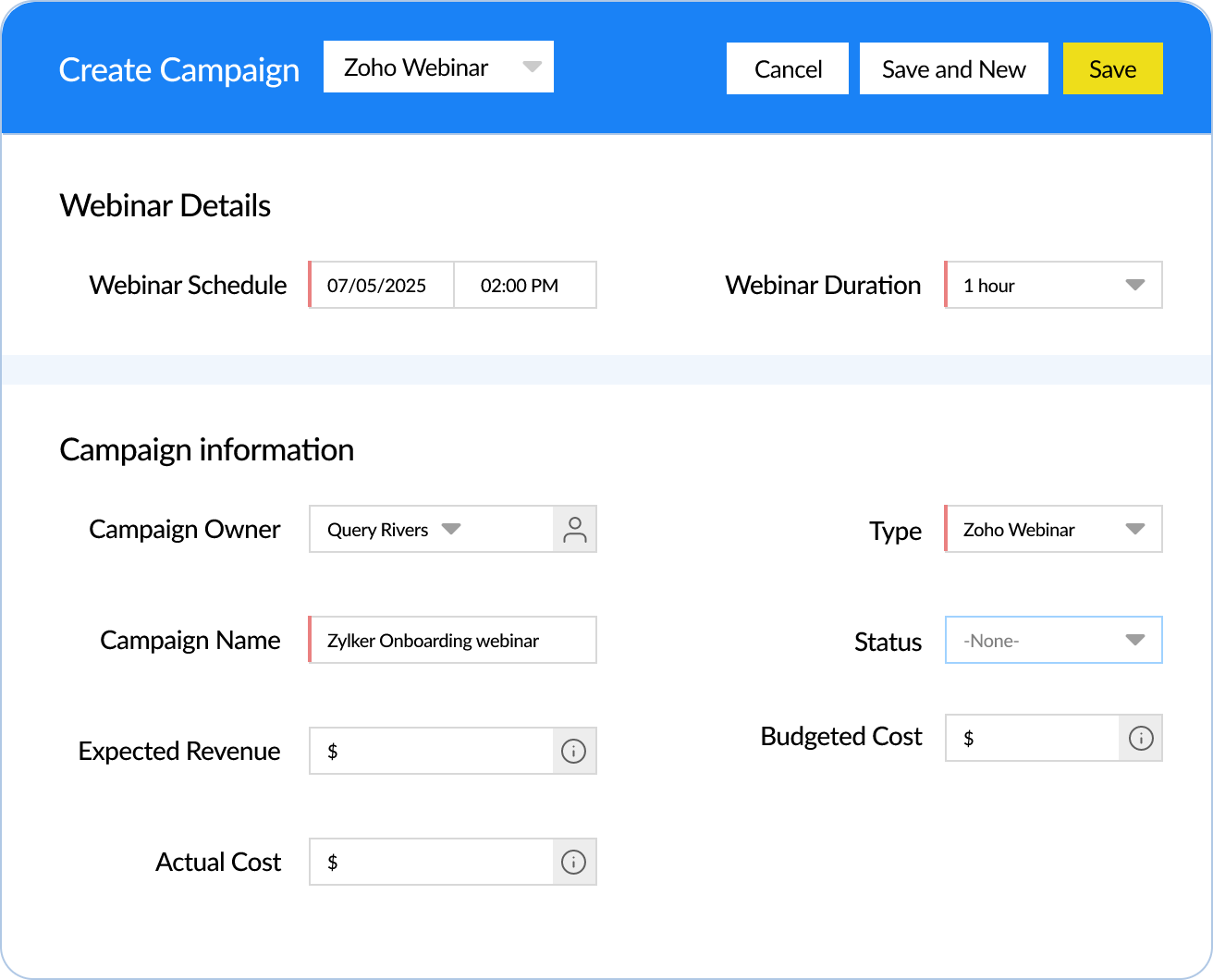Viewport: 1213px width, 980px height.
Task: Open the Webinar Duration dropdown
Action: click(1137, 285)
